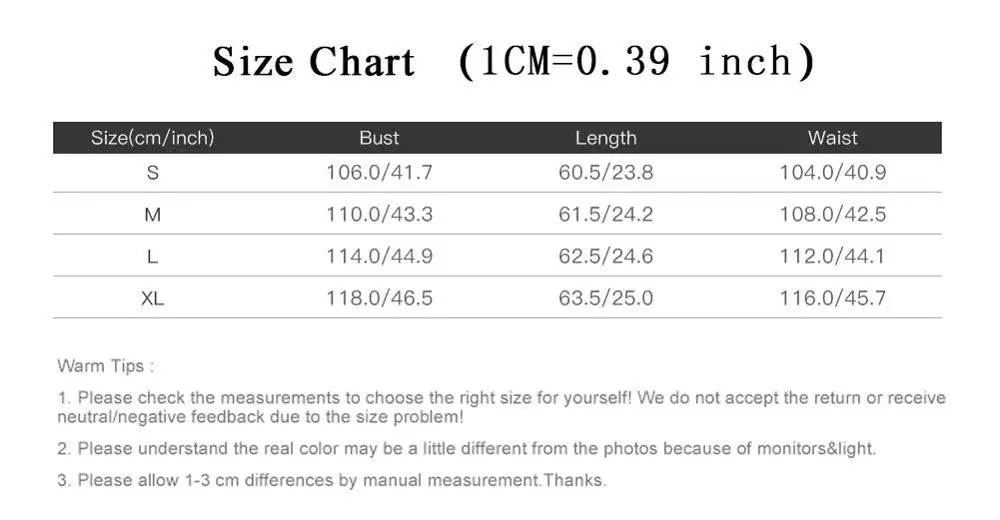
Task: Click tip about checking measurements
Action: [x=501, y=407]
